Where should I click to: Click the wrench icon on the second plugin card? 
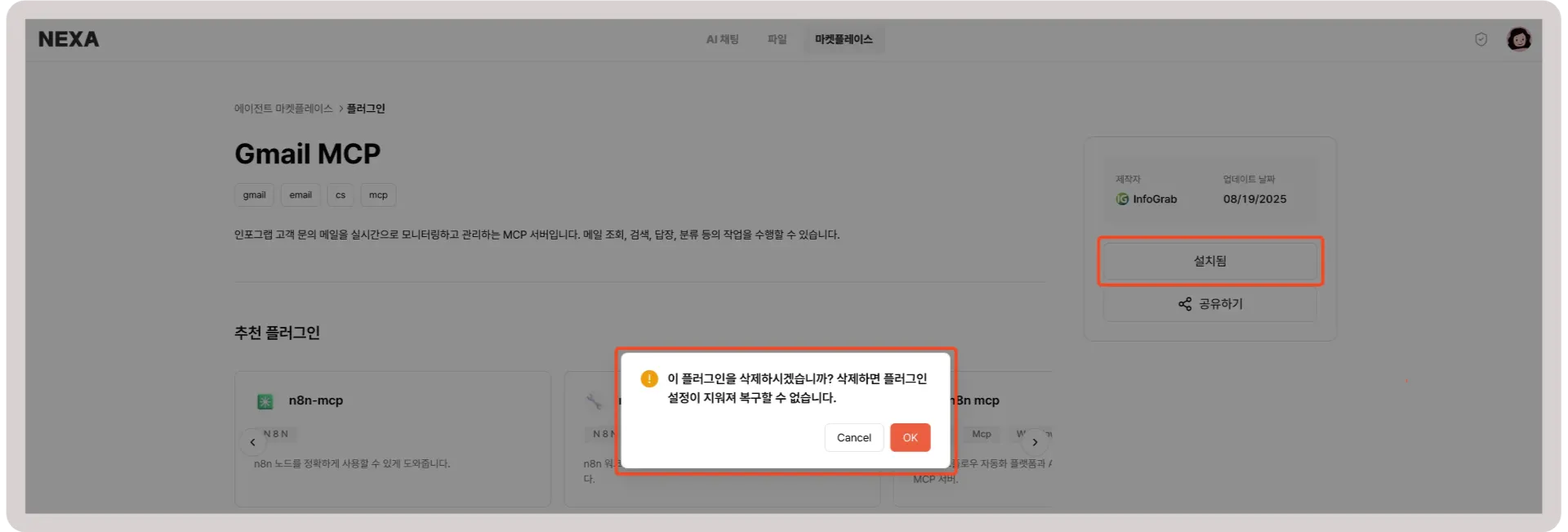(594, 401)
